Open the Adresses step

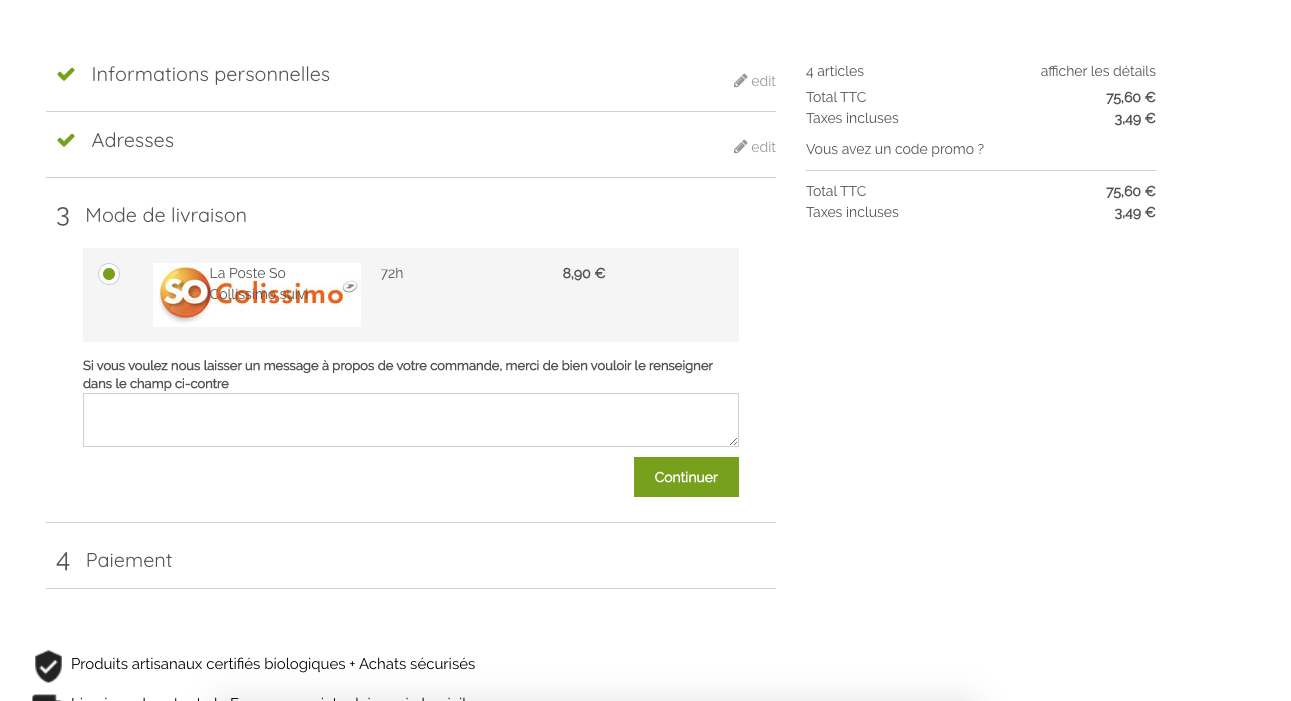tap(132, 141)
